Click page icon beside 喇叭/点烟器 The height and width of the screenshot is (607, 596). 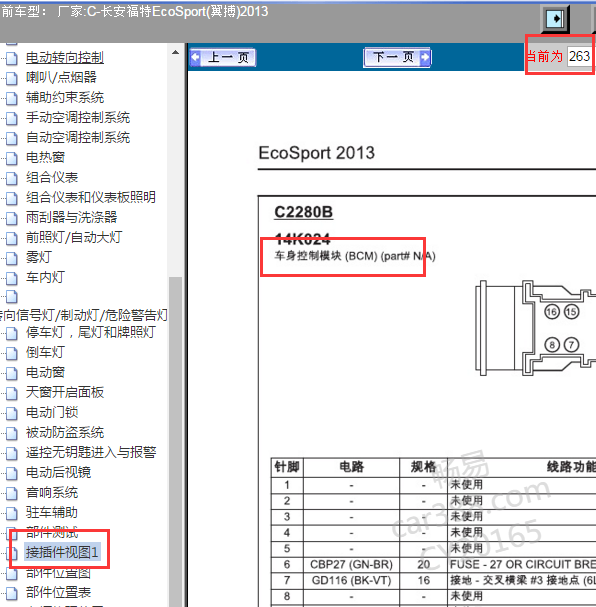tap(12, 78)
